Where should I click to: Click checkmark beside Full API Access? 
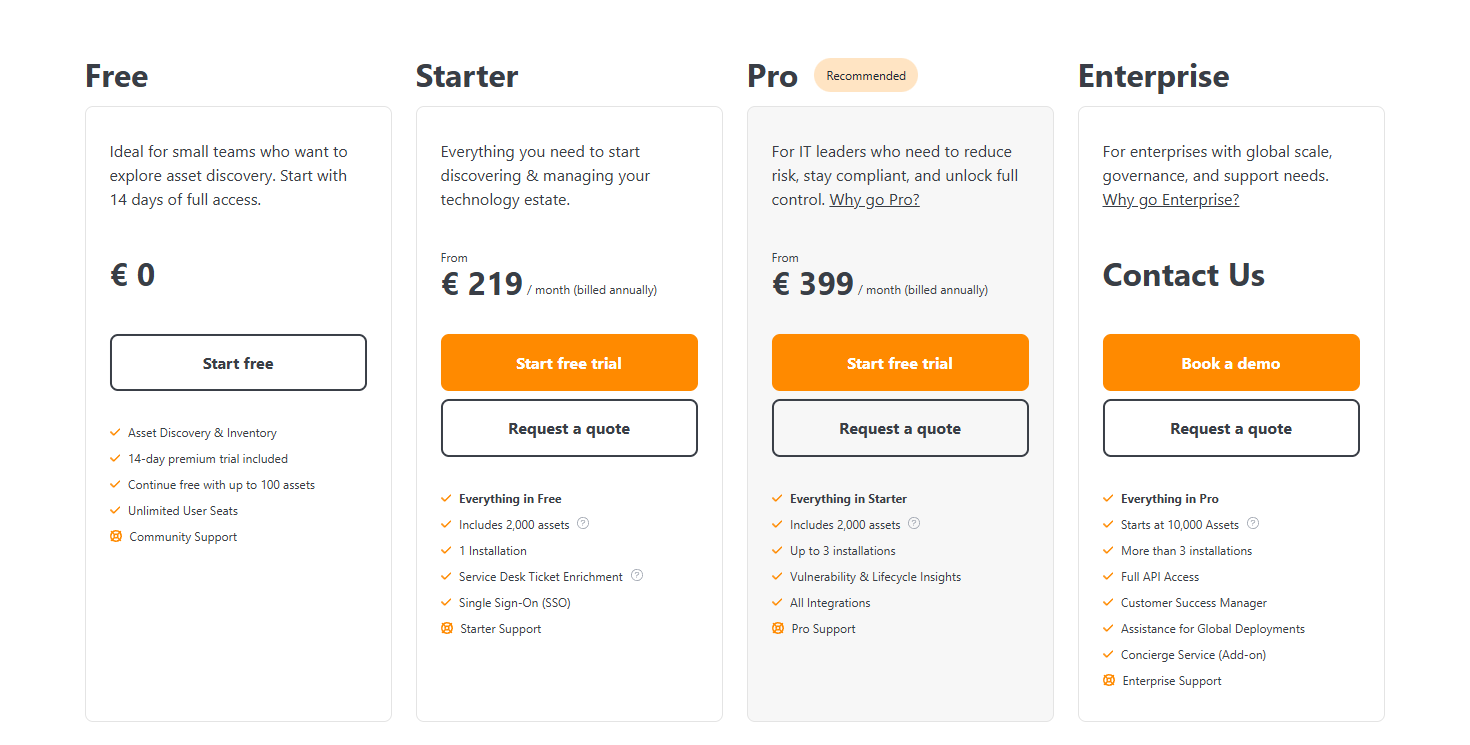click(1108, 576)
